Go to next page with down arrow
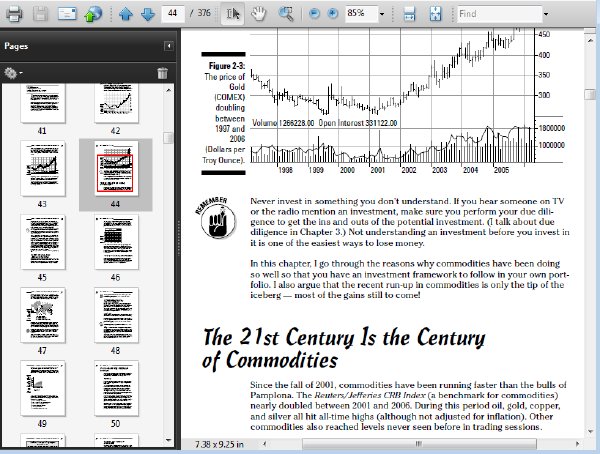This screenshot has height=454, width=600. [x=148, y=14]
